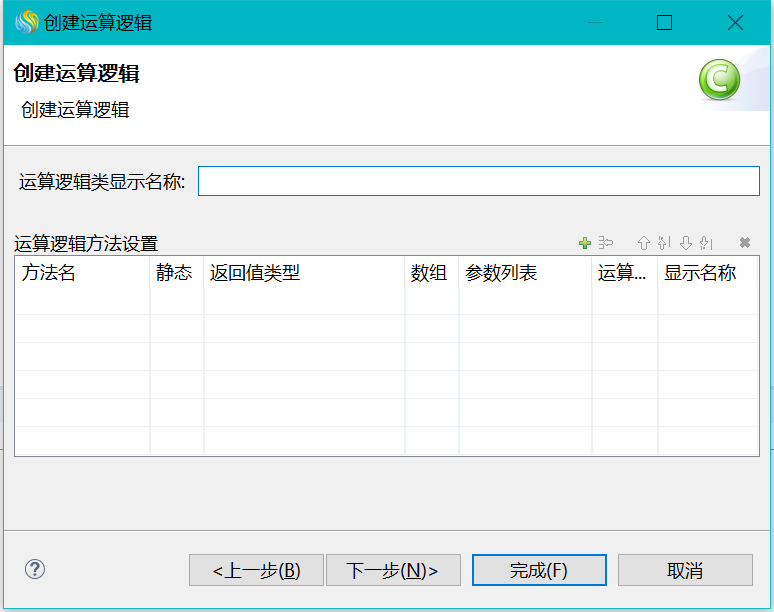The height and width of the screenshot is (612, 774).
Task: Click the move up arrow icon
Action: click(x=644, y=243)
